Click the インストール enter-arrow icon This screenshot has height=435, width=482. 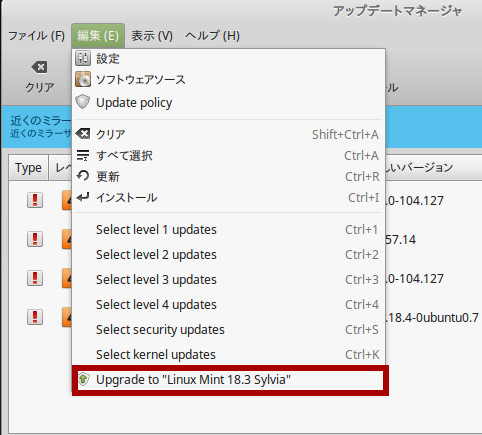point(83,197)
